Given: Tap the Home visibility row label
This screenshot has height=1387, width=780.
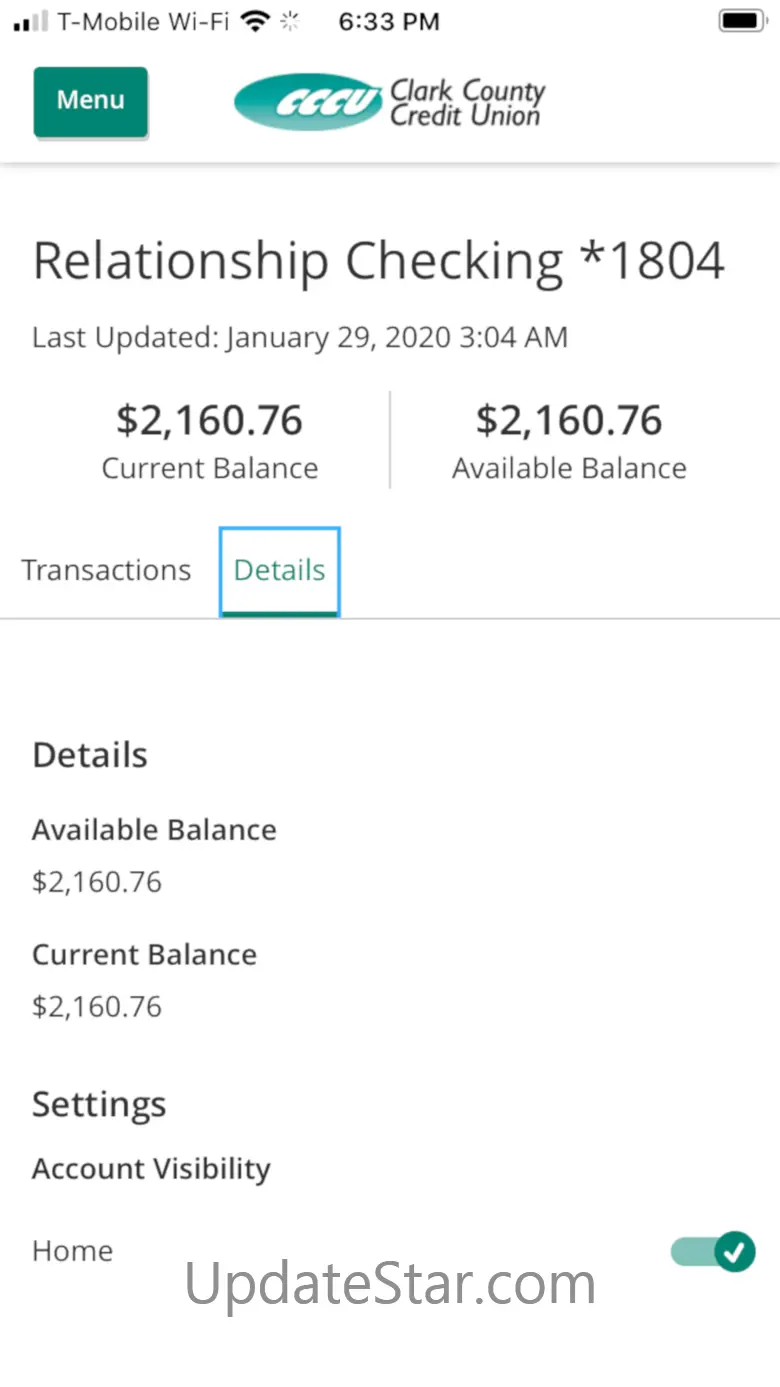Looking at the screenshot, I should click(x=72, y=1251).
